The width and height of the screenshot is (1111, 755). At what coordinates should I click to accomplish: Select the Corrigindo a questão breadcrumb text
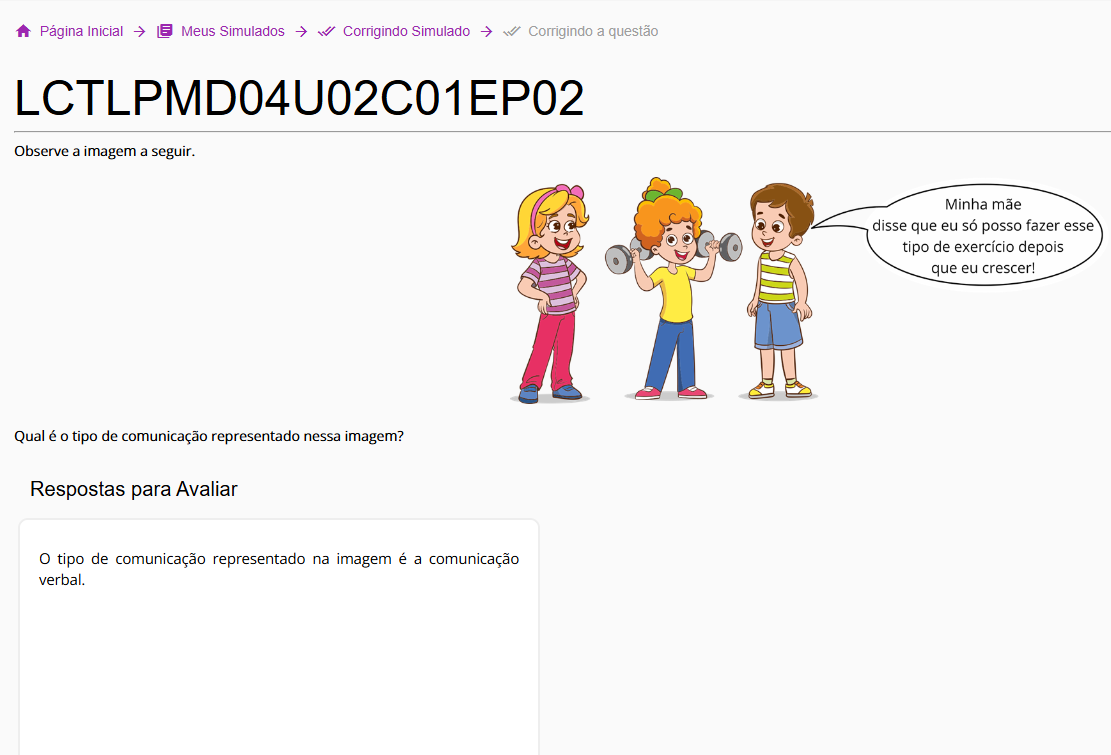point(593,31)
